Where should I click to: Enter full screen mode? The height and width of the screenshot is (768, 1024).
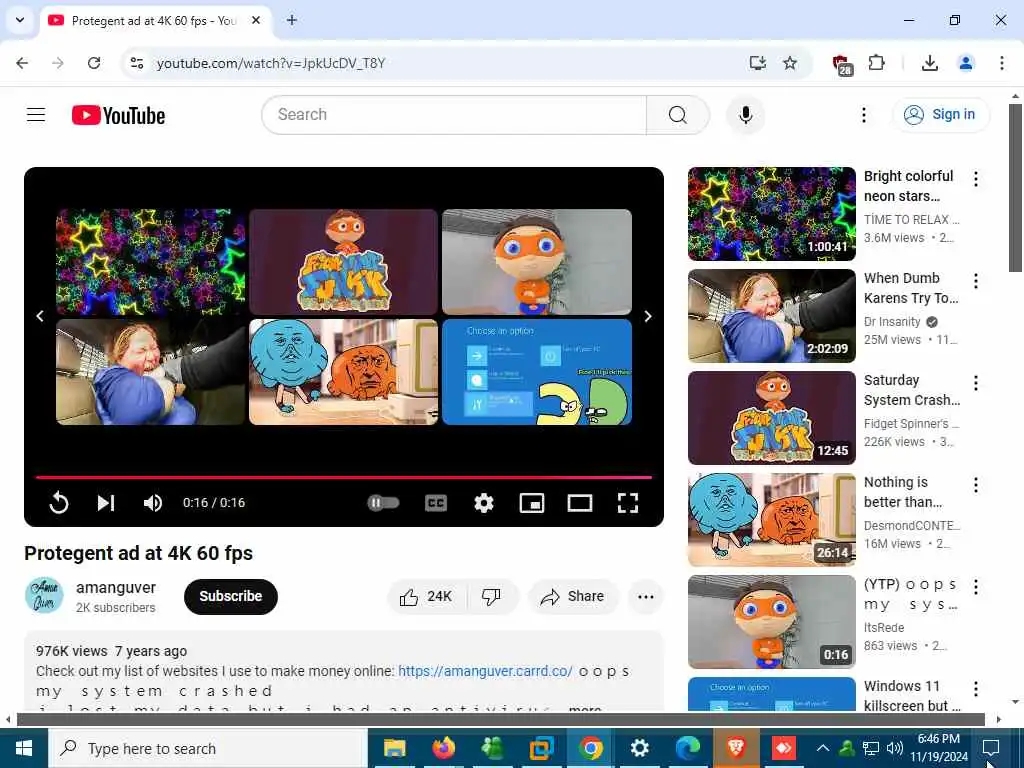(628, 503)
